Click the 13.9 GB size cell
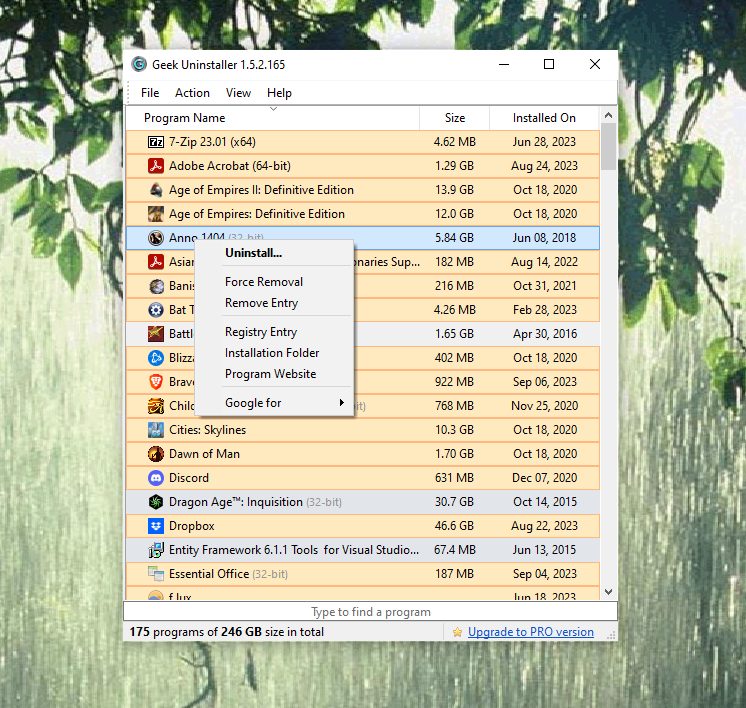Viewport: 746px width, 708px height. [x=454, y=190]
